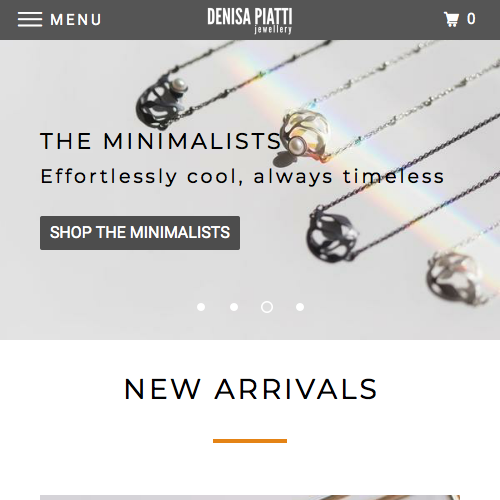
Task: Go home via Denisa Piatti logo
Action: [x=250, y=21]
